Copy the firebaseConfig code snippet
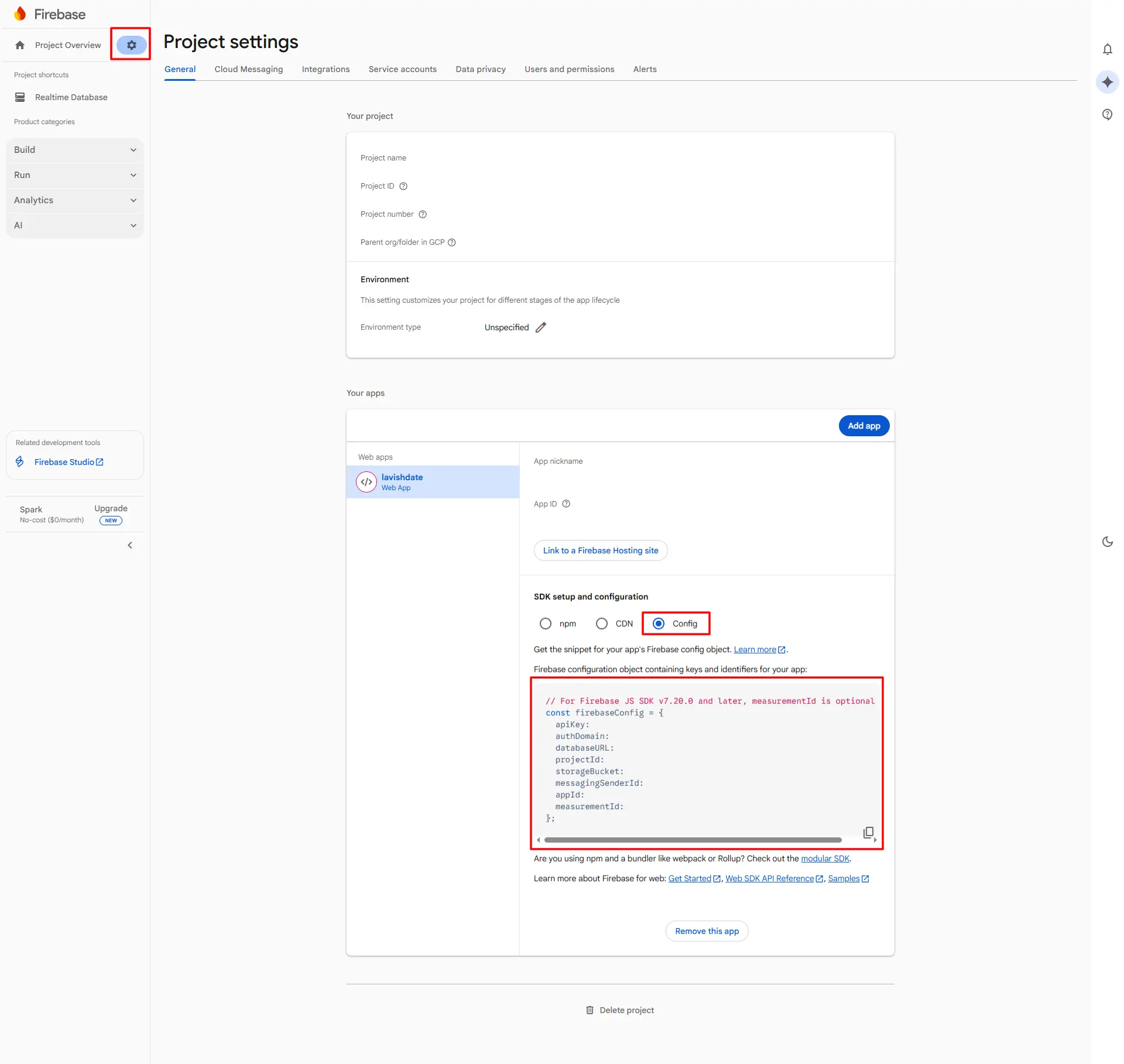The image size is (1124, 1064). point(868,832)
